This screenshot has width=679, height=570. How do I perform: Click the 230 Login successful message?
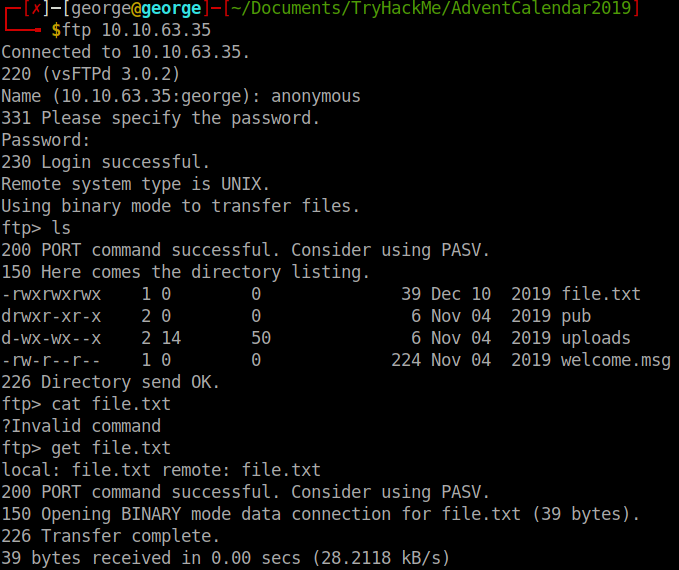click(x=106, y=162)
